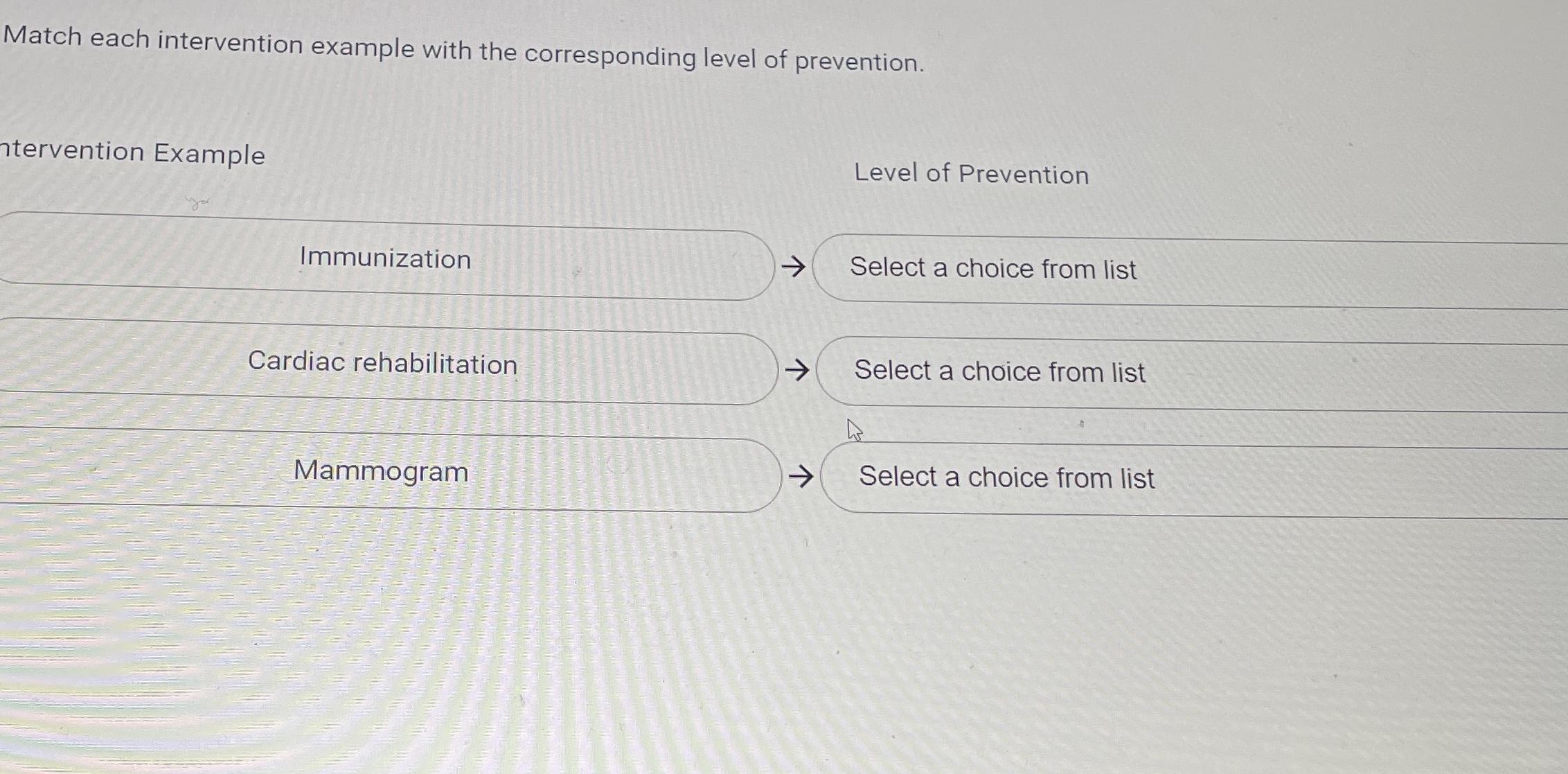Screen dimensions: 1568x774
Task: Click the Level of Prevention column header
Action: (x=972, y=175)
